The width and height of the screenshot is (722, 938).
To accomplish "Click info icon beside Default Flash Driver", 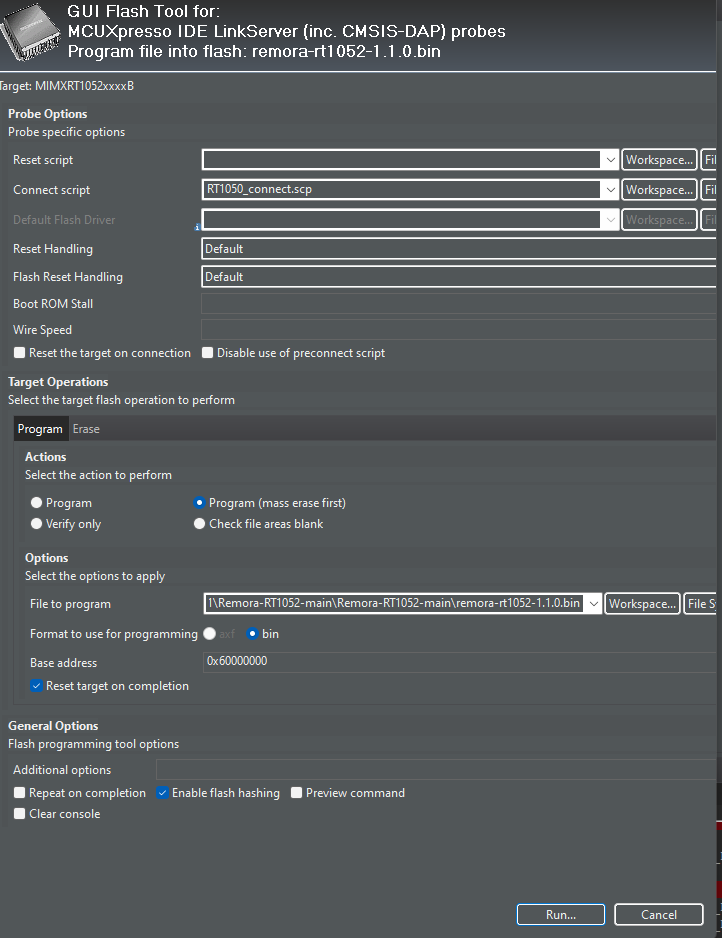I will tap(197, 227).
